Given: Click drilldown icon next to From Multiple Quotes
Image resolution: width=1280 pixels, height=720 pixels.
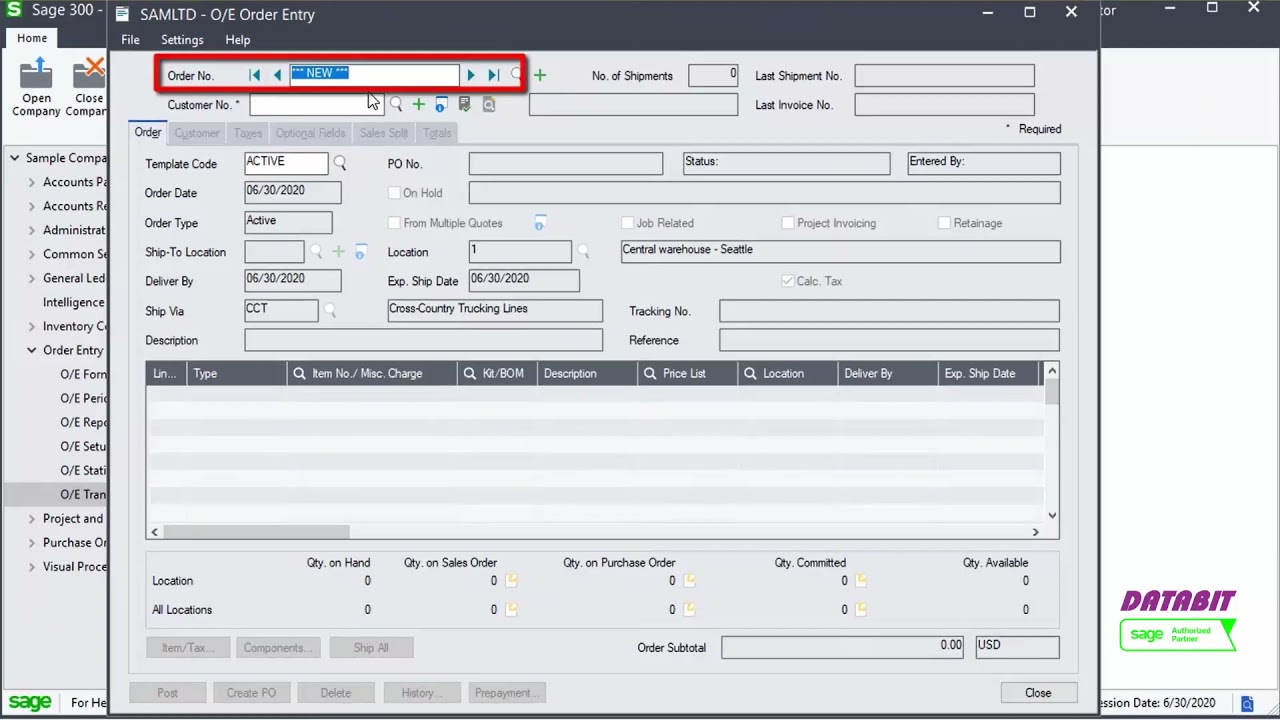Looking at the screenshot, I should 539,223.
